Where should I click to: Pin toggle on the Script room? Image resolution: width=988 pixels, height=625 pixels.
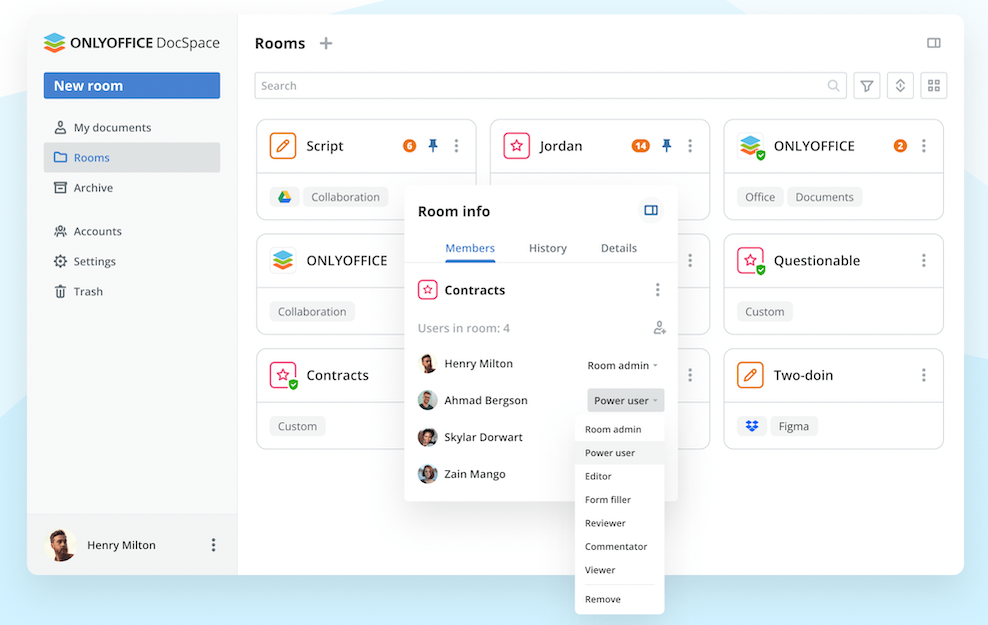[432, 145]
